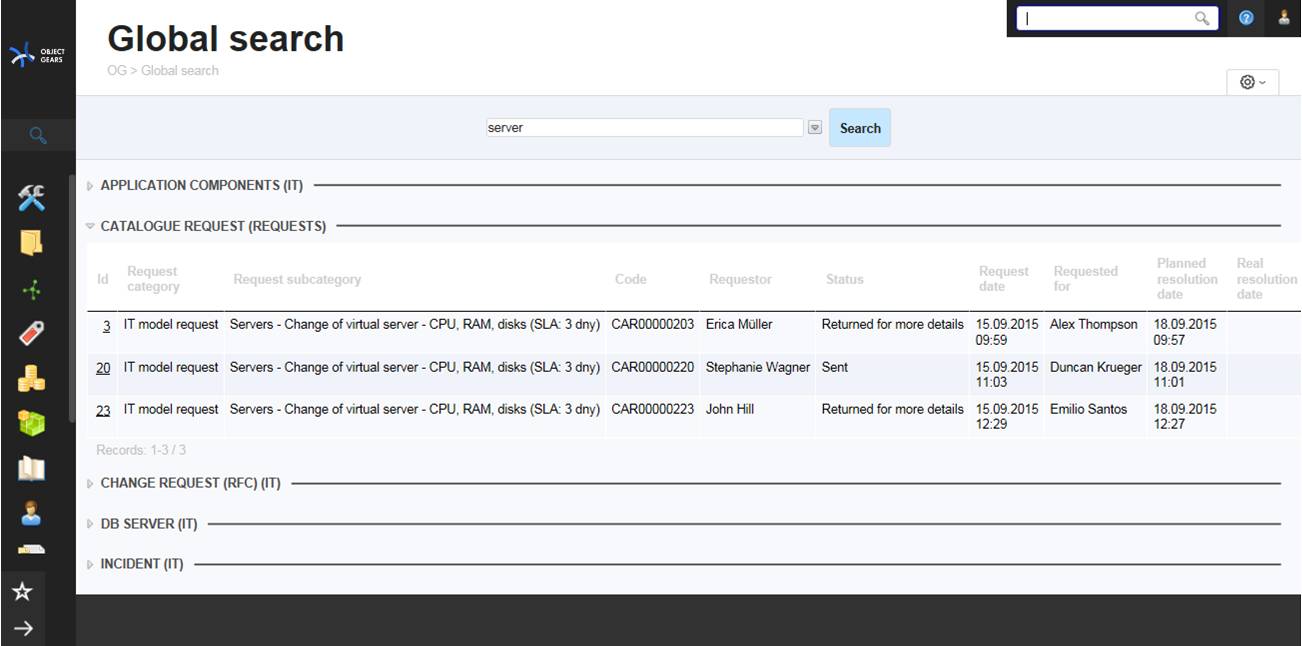Click the code CAR00000223
Screen dimensions: 1302x646
click(653, 410)
